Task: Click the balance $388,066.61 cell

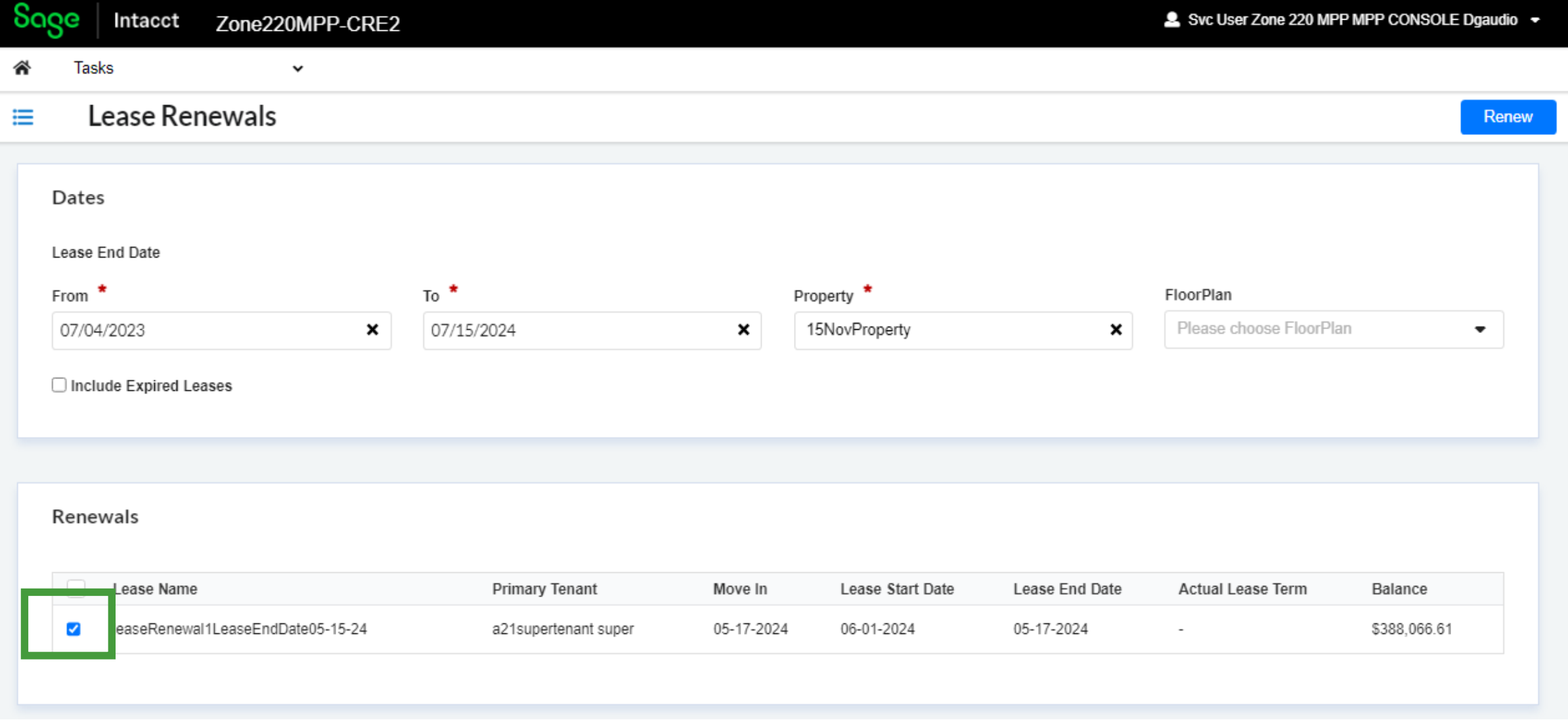Action: 1411,629
